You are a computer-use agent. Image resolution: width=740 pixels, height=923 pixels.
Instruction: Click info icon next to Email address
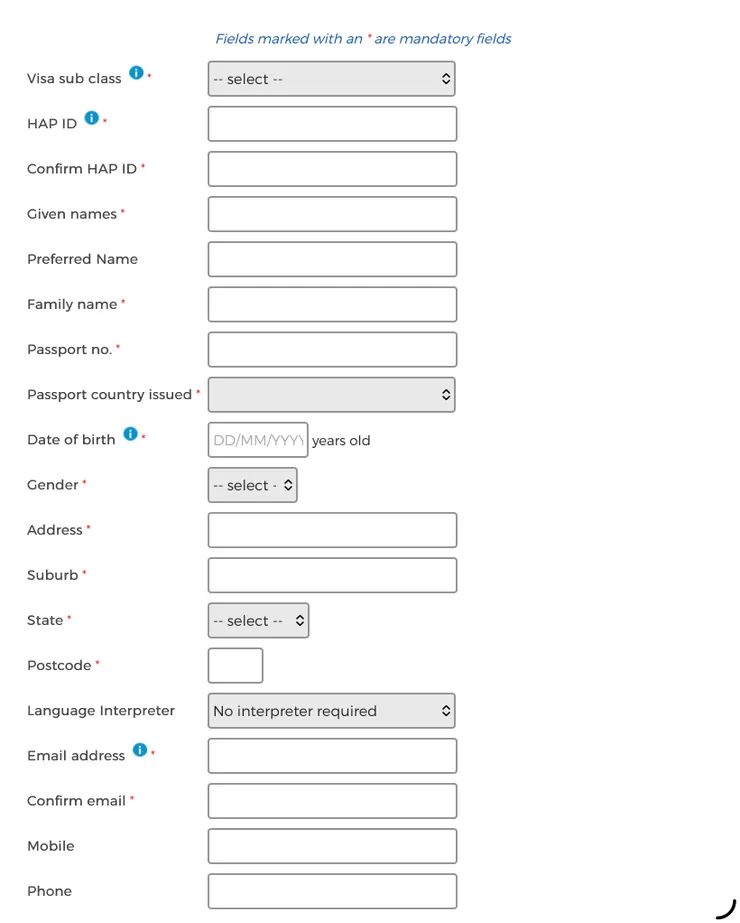coord(140,750)
